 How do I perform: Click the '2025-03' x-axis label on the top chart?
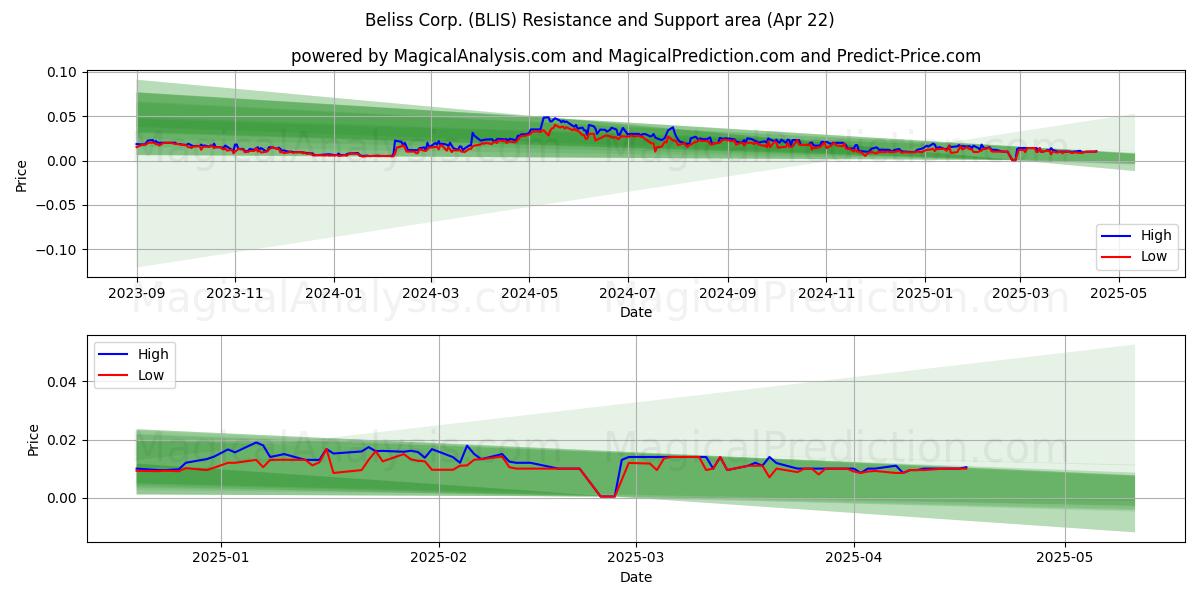(x=1020, y=292)
